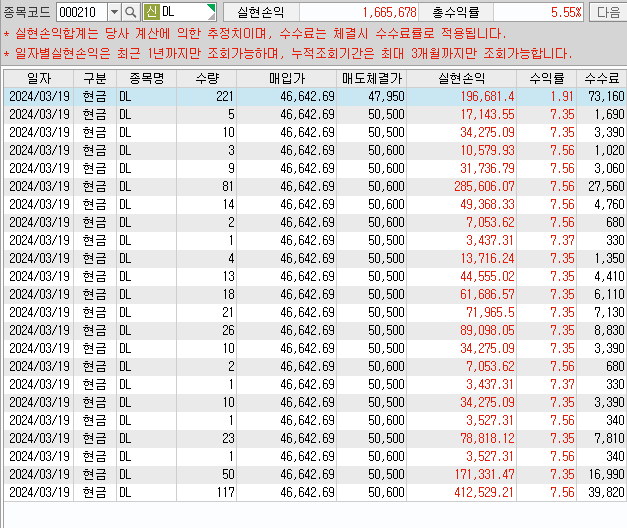The height and width of the screenshot is (528, 627).
Task: Click the profit cell 71,965.5
Action: pos(461,312)
